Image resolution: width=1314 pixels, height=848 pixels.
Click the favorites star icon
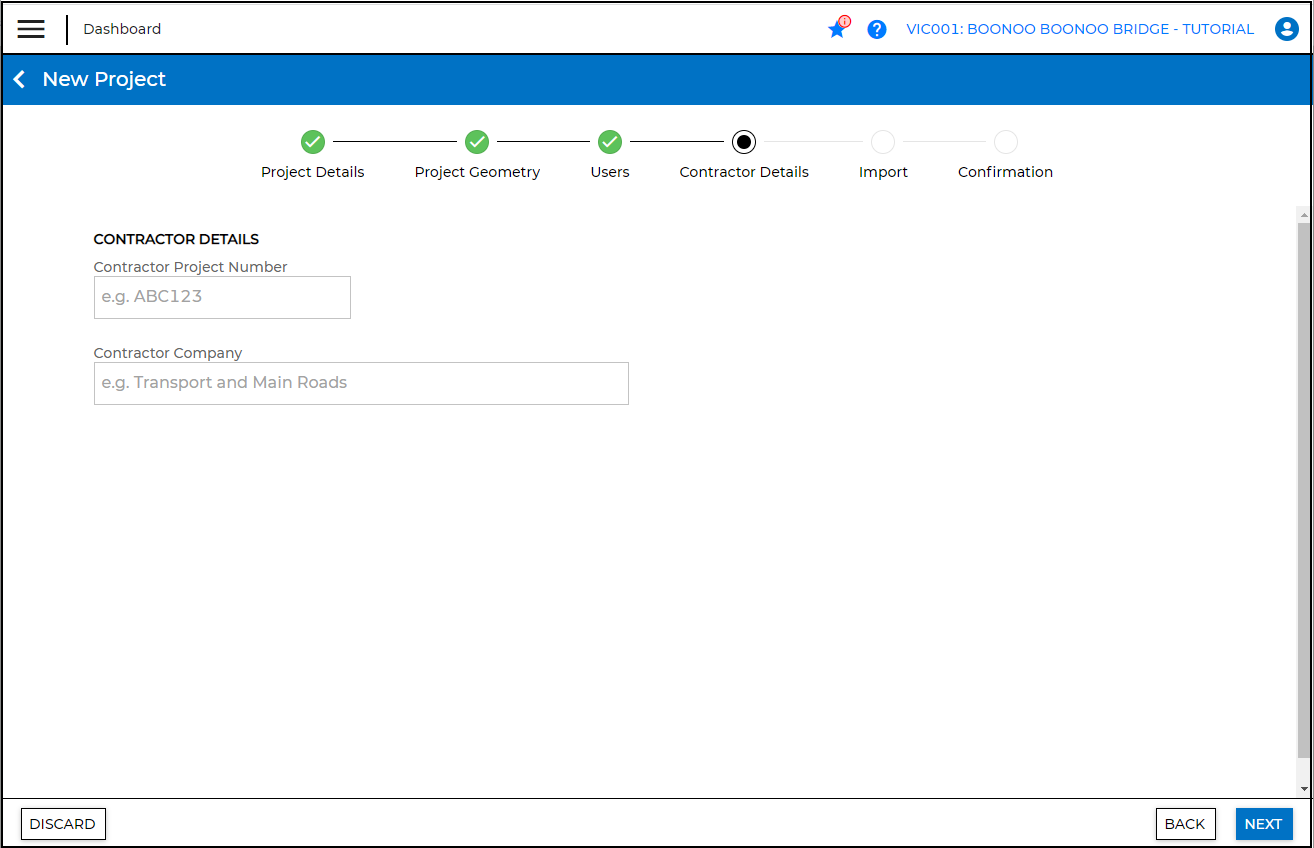tap(837, 30)
